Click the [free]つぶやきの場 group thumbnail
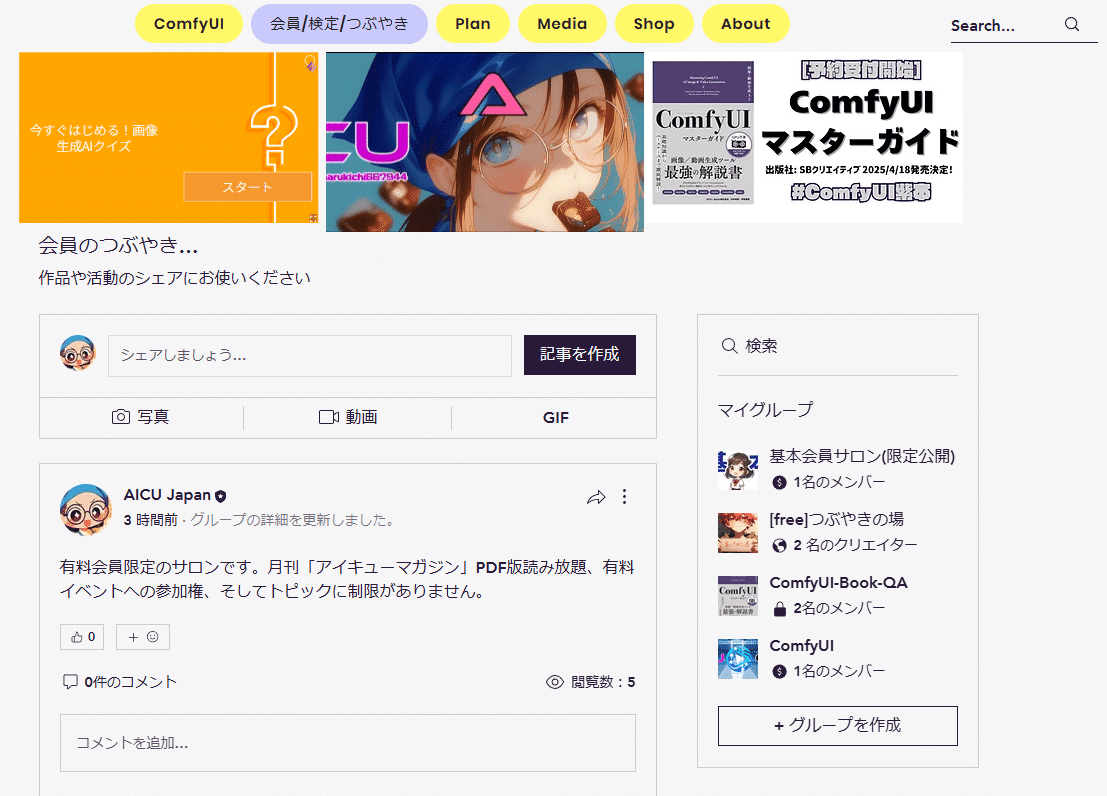Image resolution: width=1107 pixels, height=796 pixels. (x=738, y=533)
